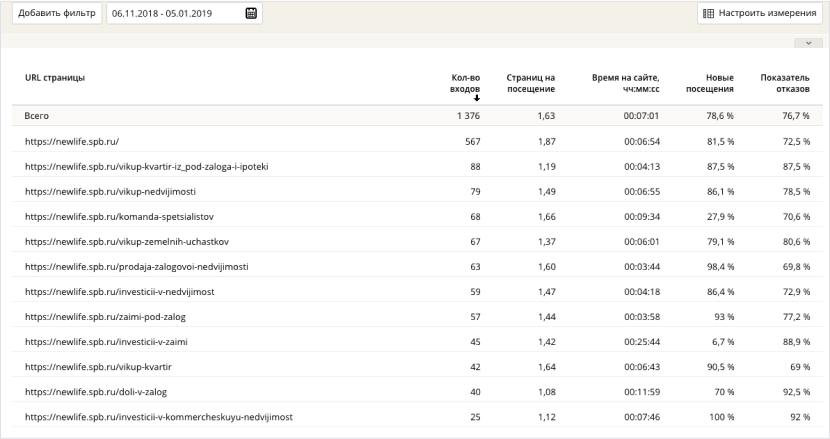Collapse the panel with the chevron button

tap(806, 43)
